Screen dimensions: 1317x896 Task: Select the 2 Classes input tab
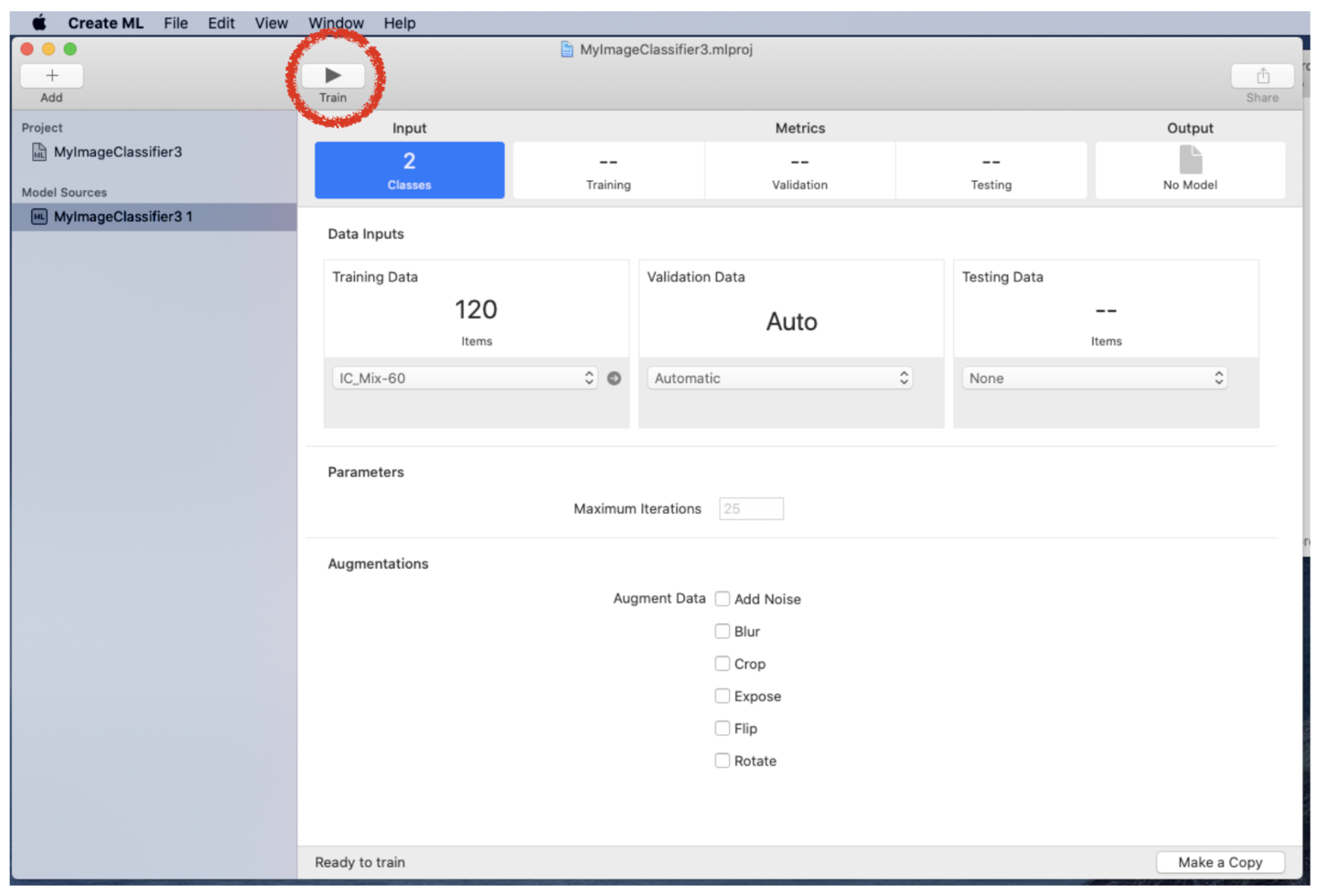pyautogui.click(x=410, y=171)
